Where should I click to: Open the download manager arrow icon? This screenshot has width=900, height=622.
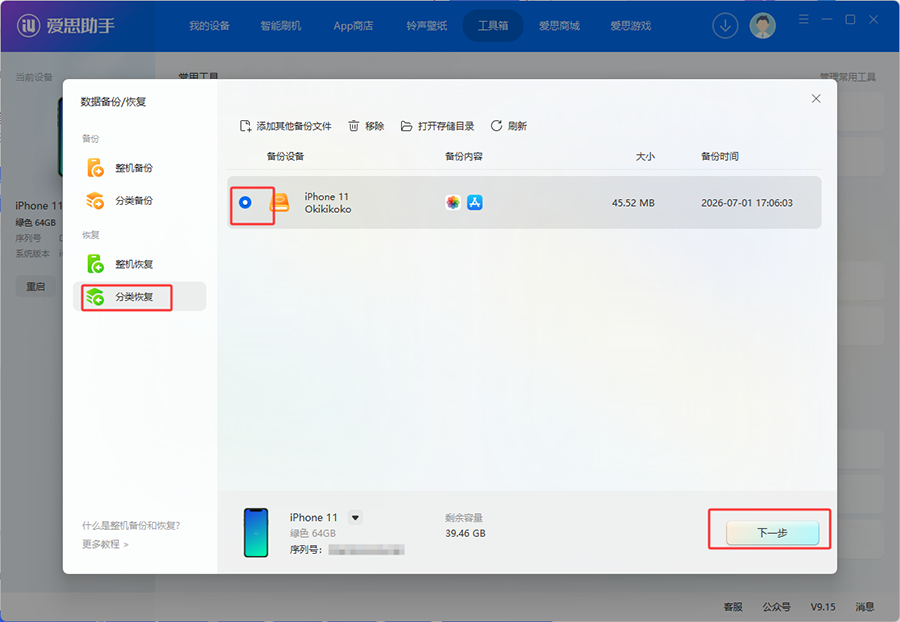pos(725,26)
